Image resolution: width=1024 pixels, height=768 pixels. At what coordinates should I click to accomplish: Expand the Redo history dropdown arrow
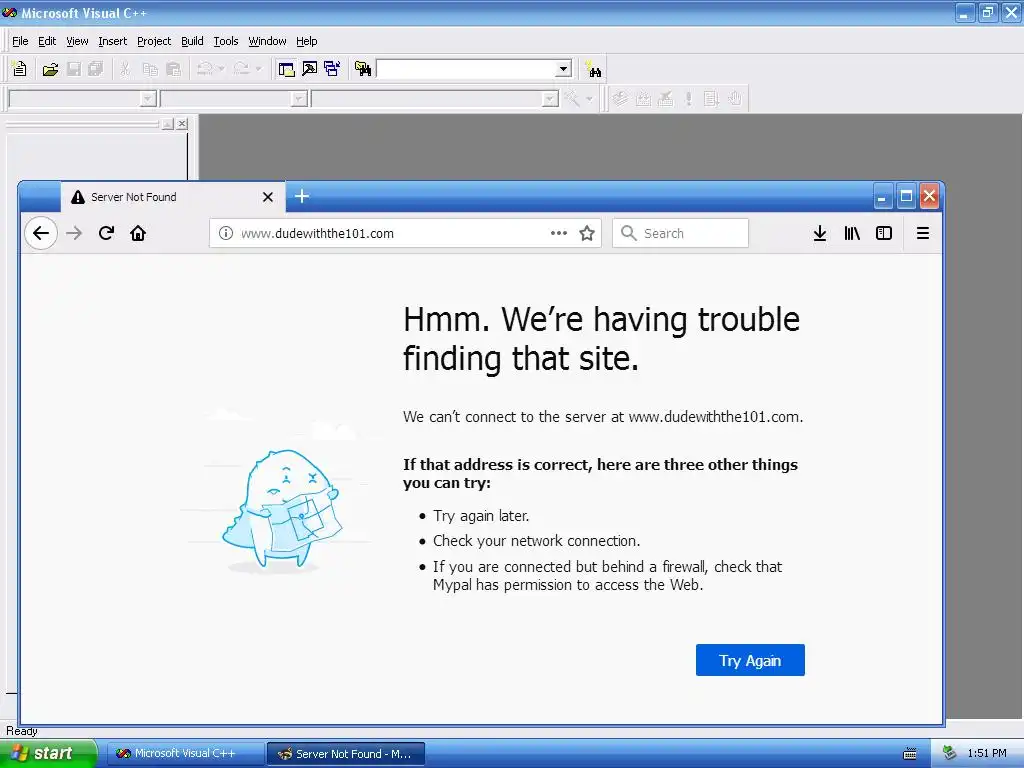pyautogui.click(x=258, y=69)
